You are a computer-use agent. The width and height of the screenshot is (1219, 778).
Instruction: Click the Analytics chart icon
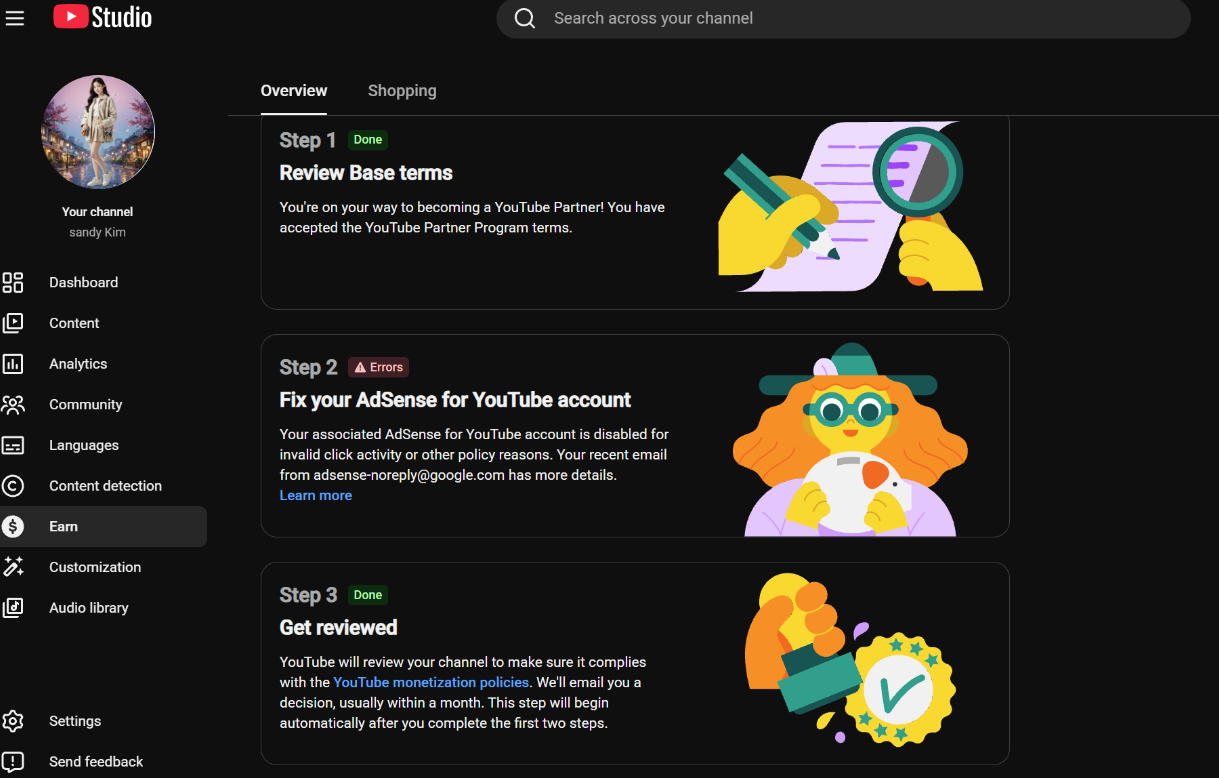click(x=13, y=364)
